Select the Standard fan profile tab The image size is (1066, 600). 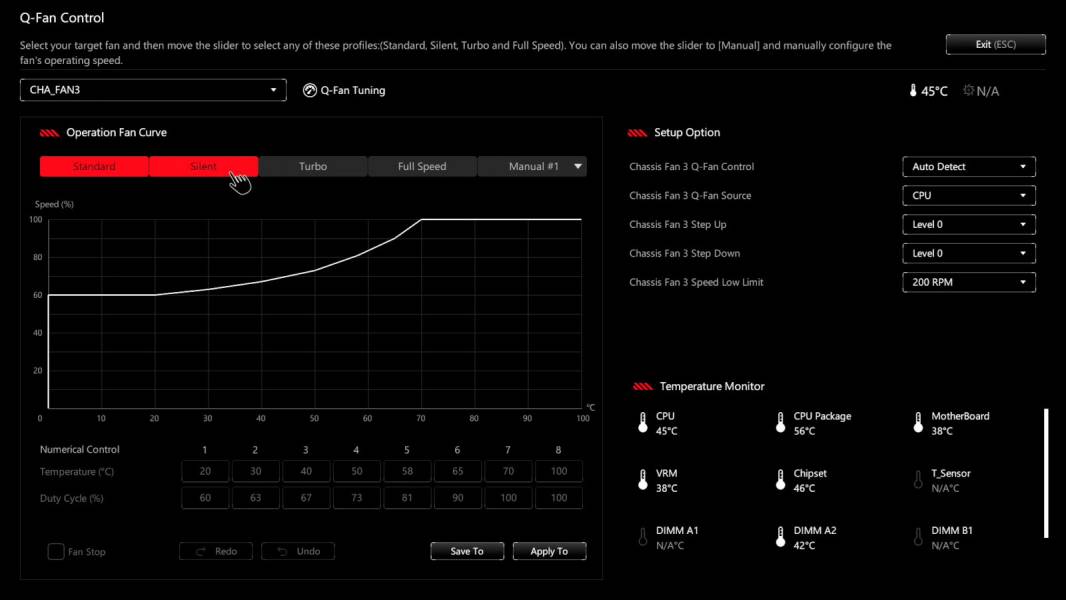coord(94,166)
